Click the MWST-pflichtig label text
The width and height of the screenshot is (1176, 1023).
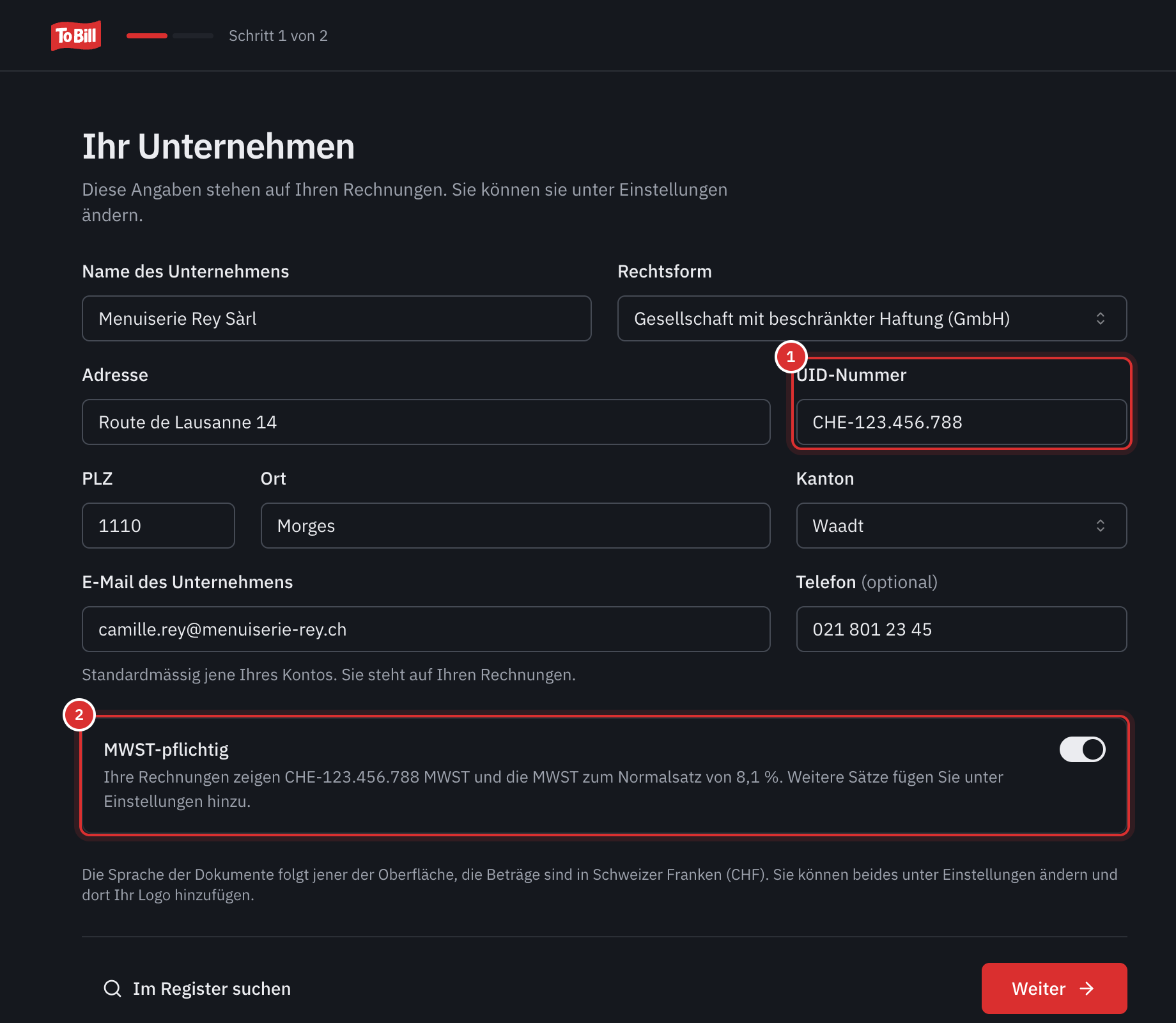point(166,749)
